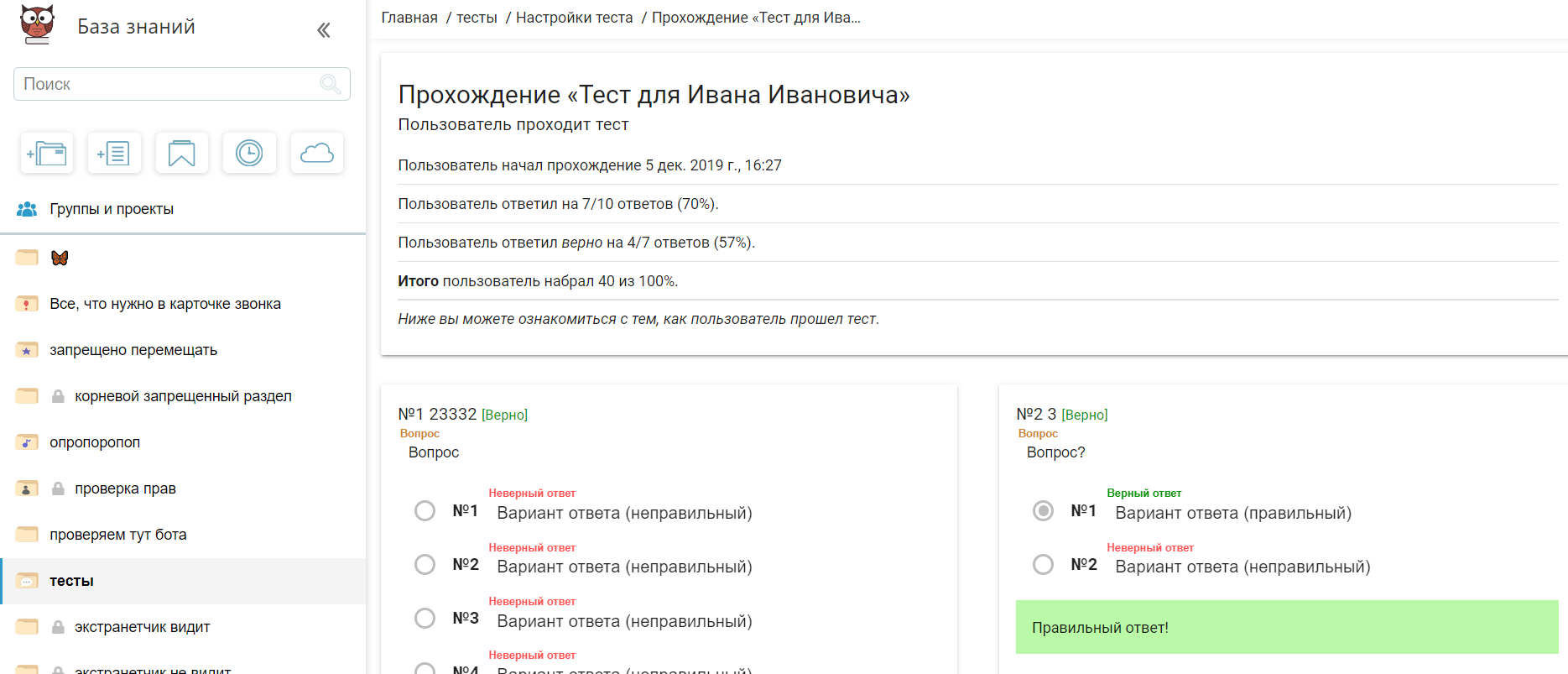
Task: Click text Итого пользователь набрал 40 из 100%
Action: click(x=538, y=281)
